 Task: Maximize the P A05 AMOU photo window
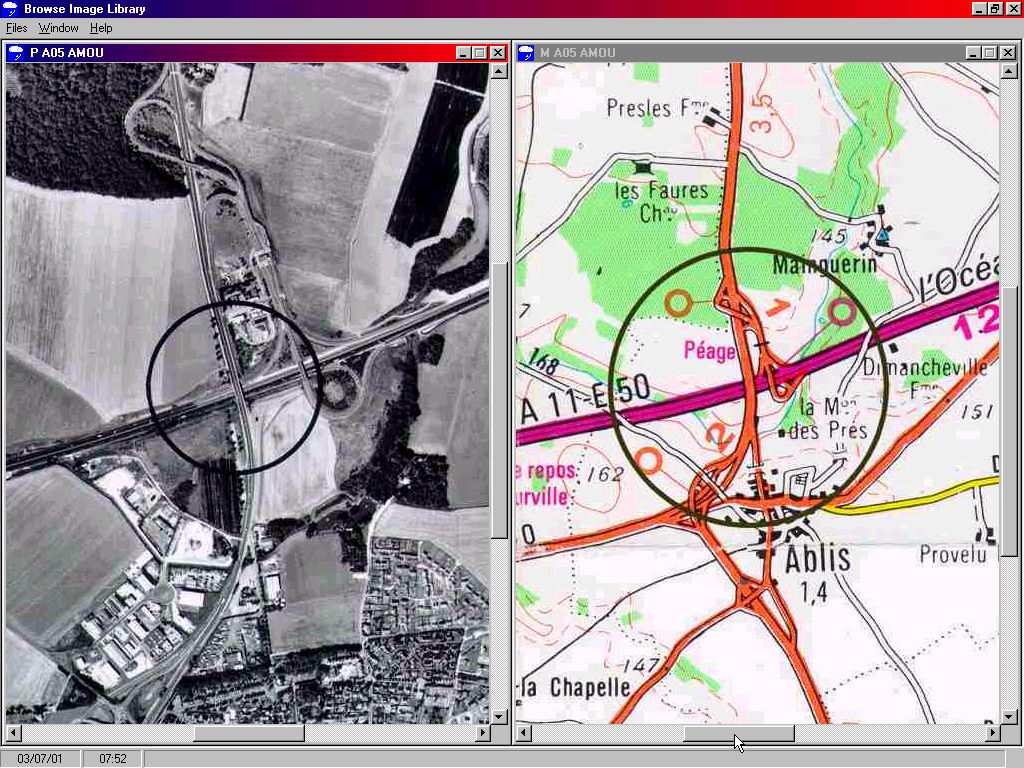(x=480, y=53)
